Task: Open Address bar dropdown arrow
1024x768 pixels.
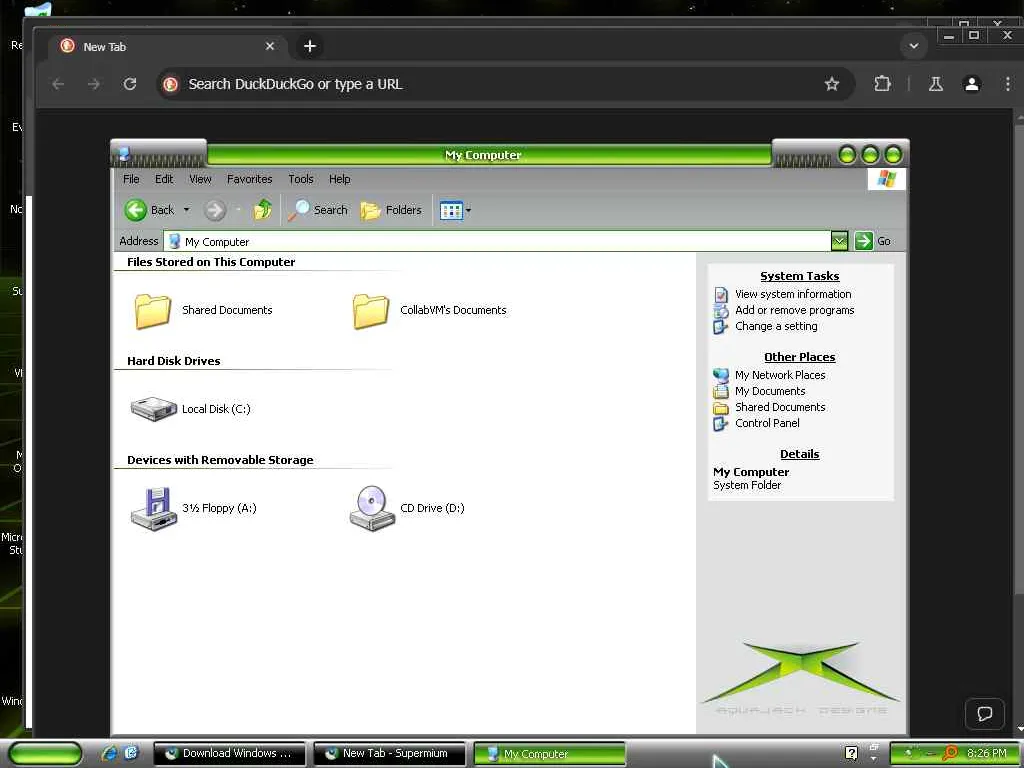Action: (839, 241)
